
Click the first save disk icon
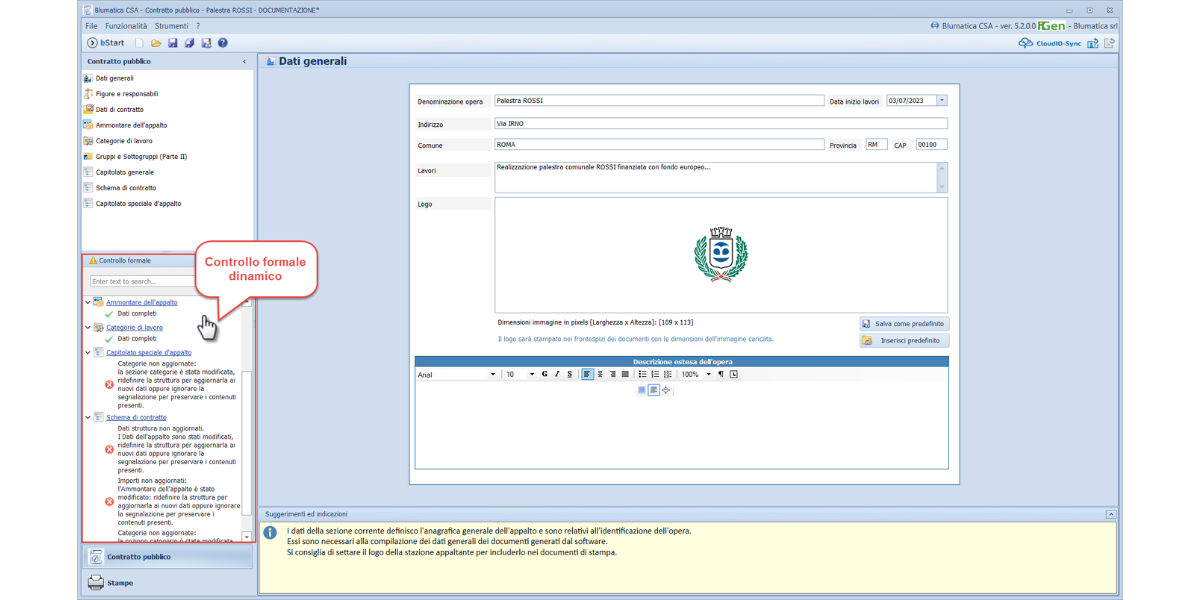pos(172,43)
